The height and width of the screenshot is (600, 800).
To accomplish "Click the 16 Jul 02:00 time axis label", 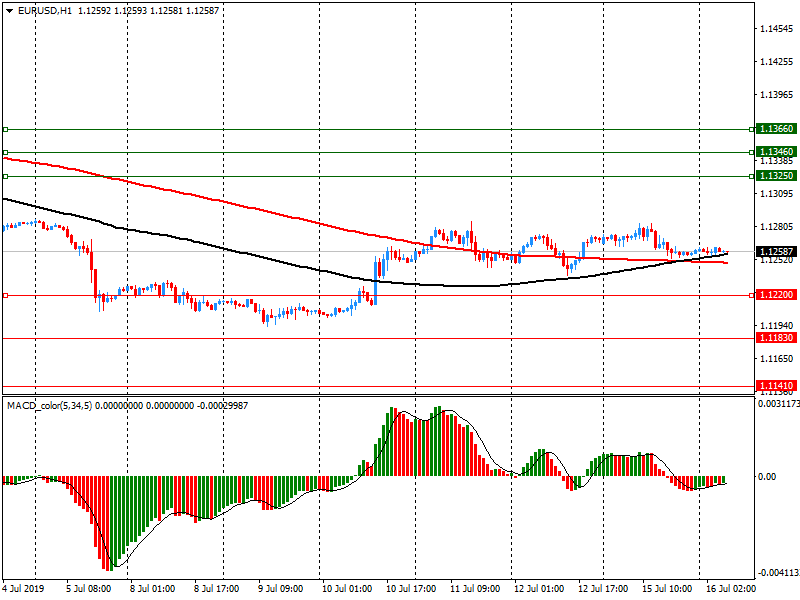I will point(731,588).
